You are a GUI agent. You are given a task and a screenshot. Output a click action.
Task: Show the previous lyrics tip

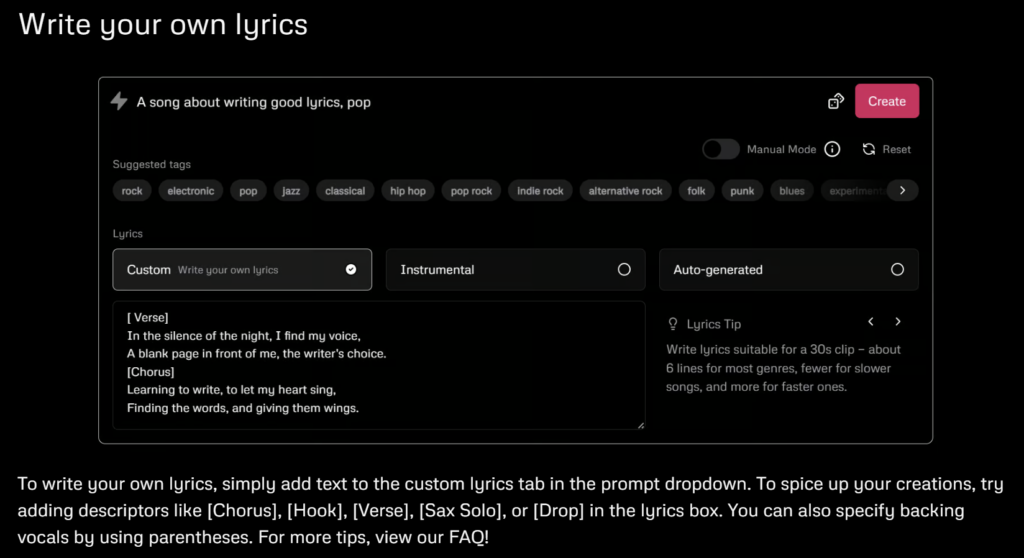(x=871, y=321)
